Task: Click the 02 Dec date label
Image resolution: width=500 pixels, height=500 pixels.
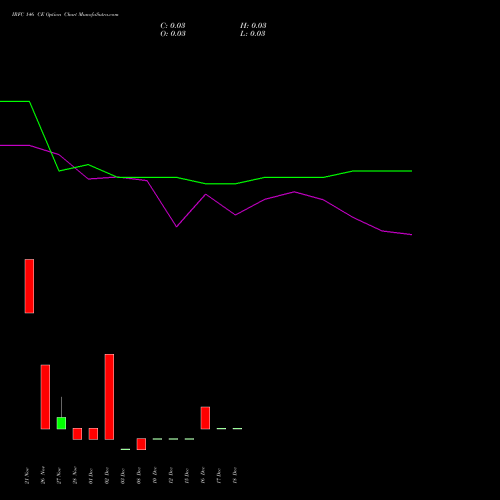Action: 107,476
